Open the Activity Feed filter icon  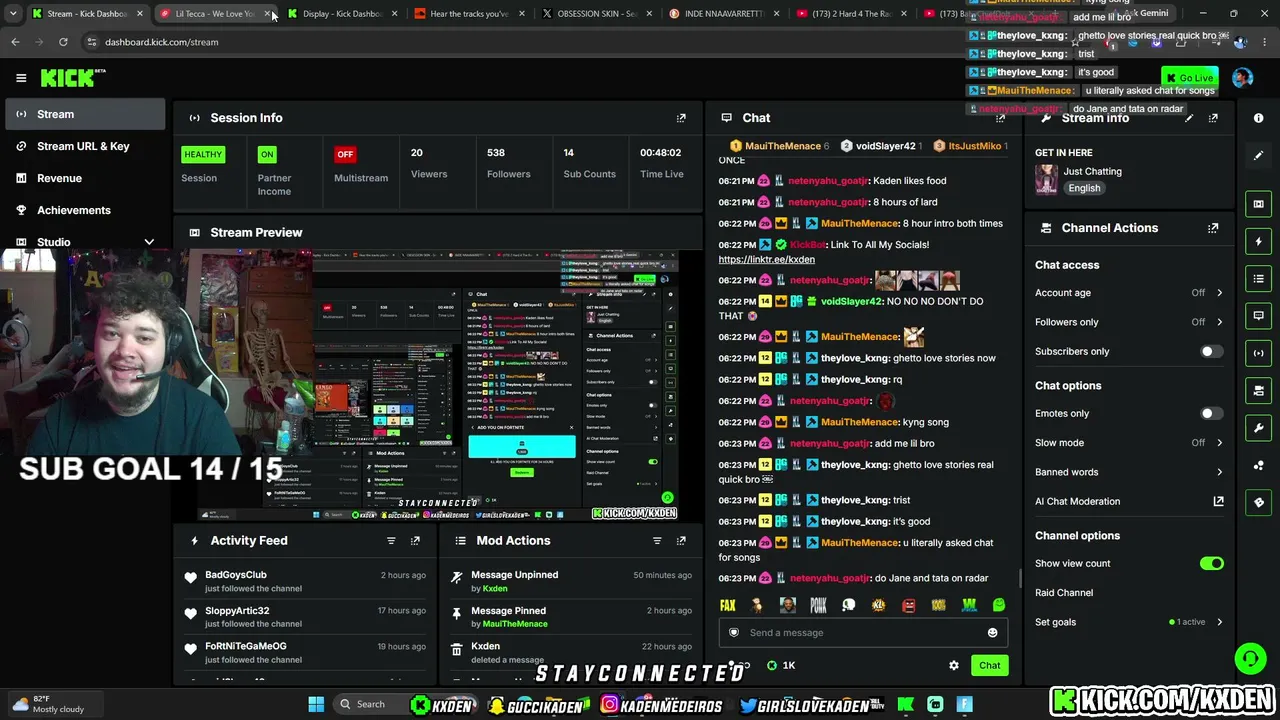click(x=391, y=541)
